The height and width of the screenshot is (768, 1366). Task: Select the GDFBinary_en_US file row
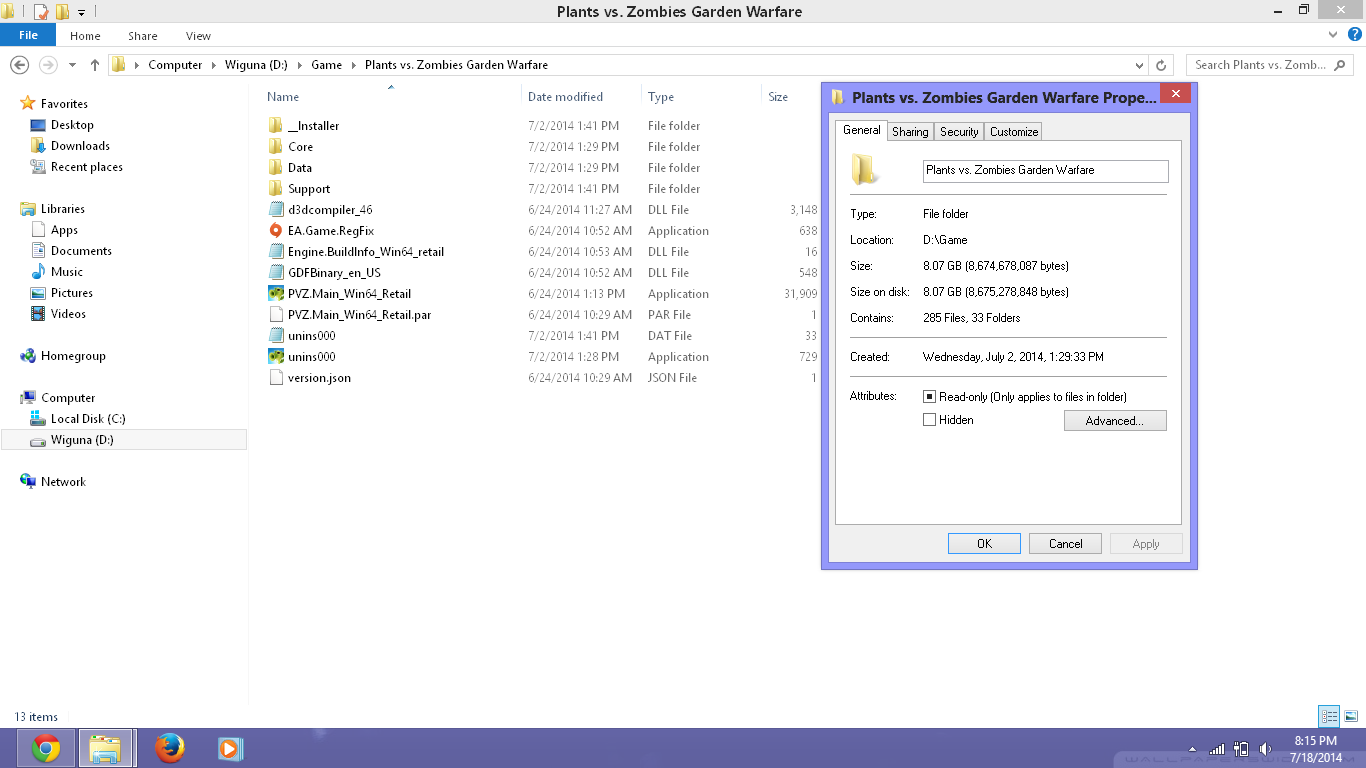click(543, 273)
